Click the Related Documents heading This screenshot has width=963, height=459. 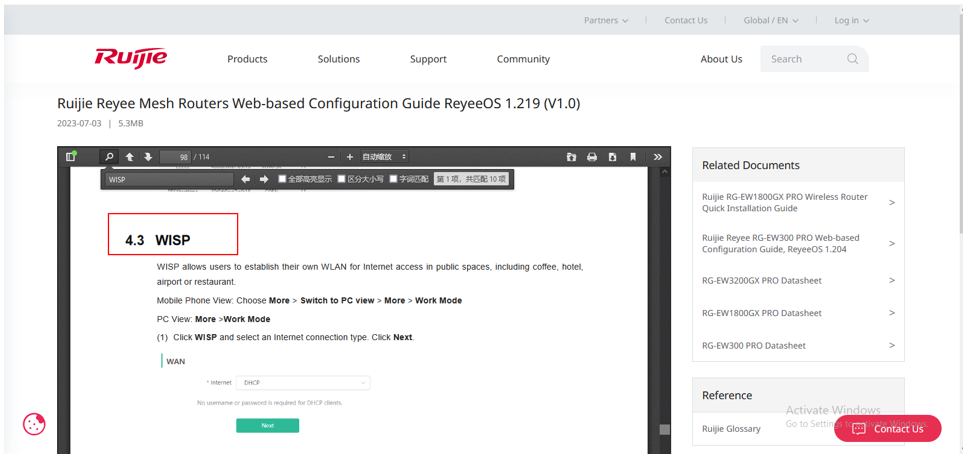click(751, 165)
